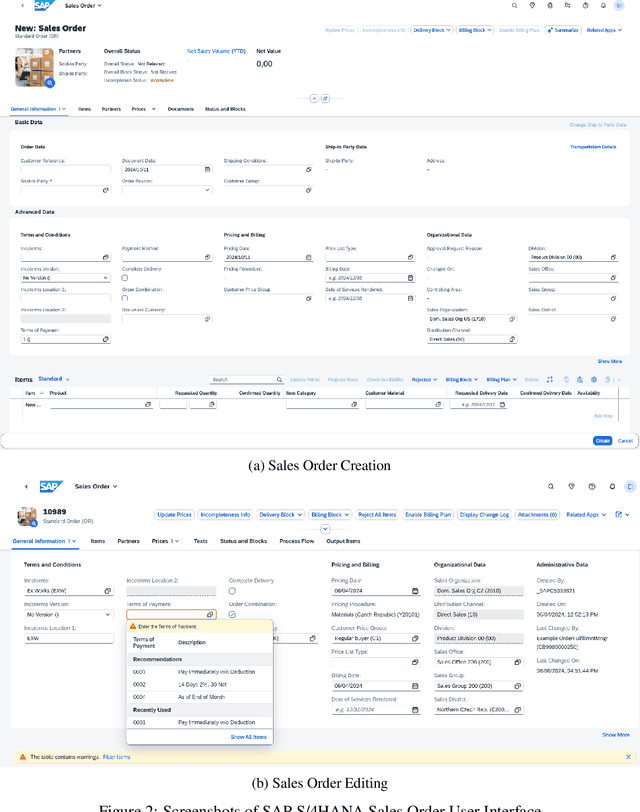Click the share icon next to Related Apps in the Editing screen
The height and width of the screenshot is (812, 640).
click(x=618, y=514)
